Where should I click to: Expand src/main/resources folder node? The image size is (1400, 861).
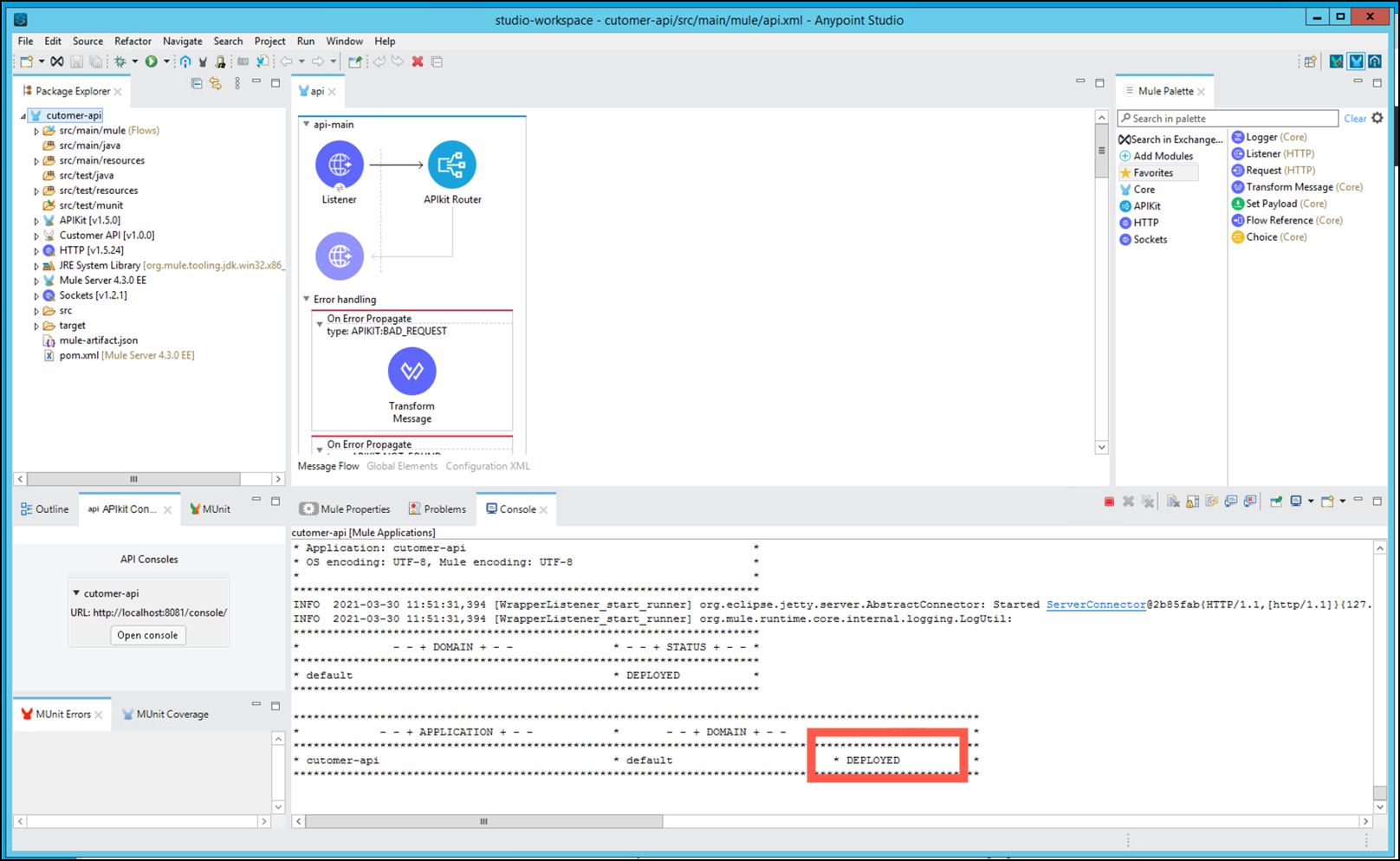tap(36, 161)
